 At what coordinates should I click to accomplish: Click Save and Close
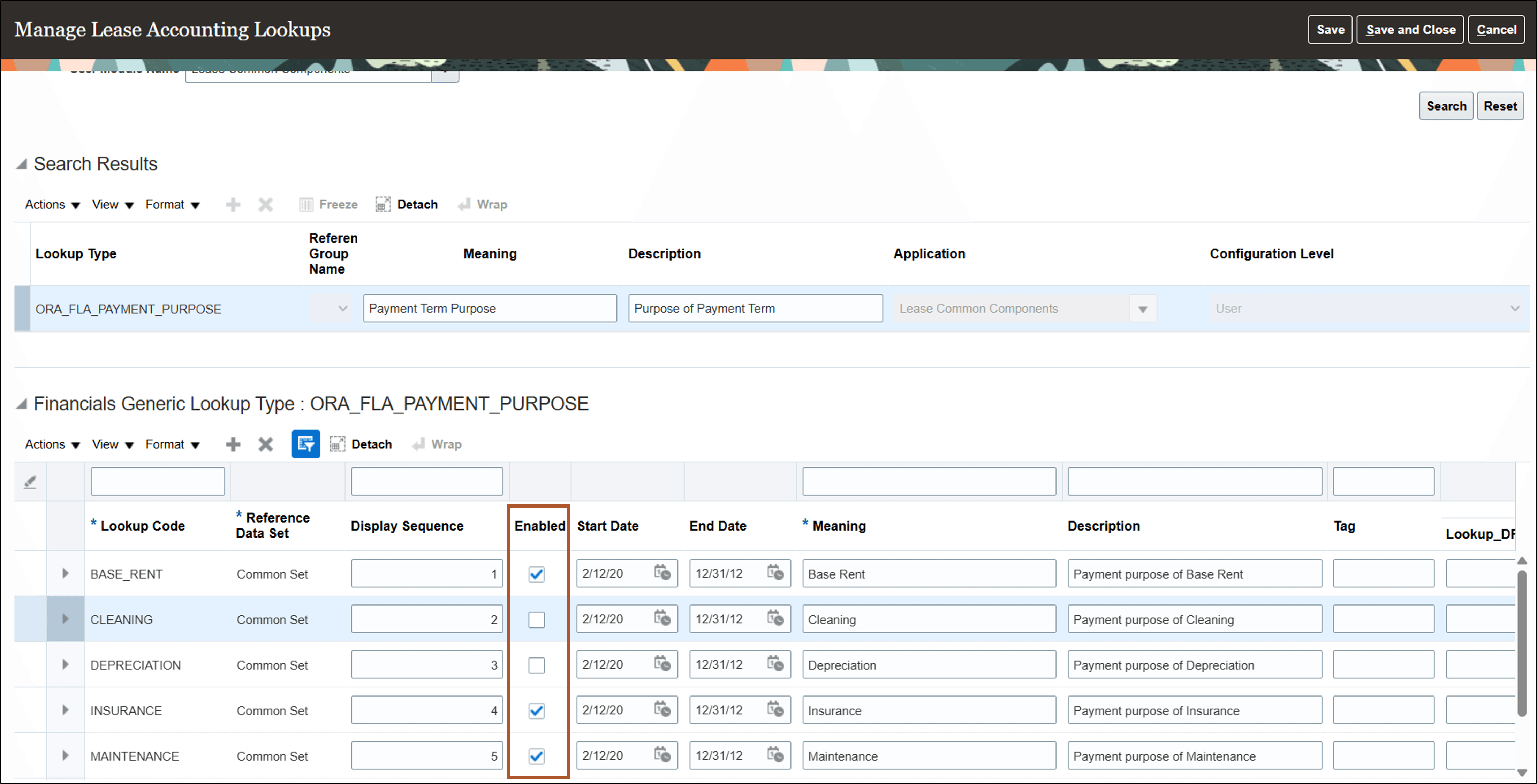1410,29
